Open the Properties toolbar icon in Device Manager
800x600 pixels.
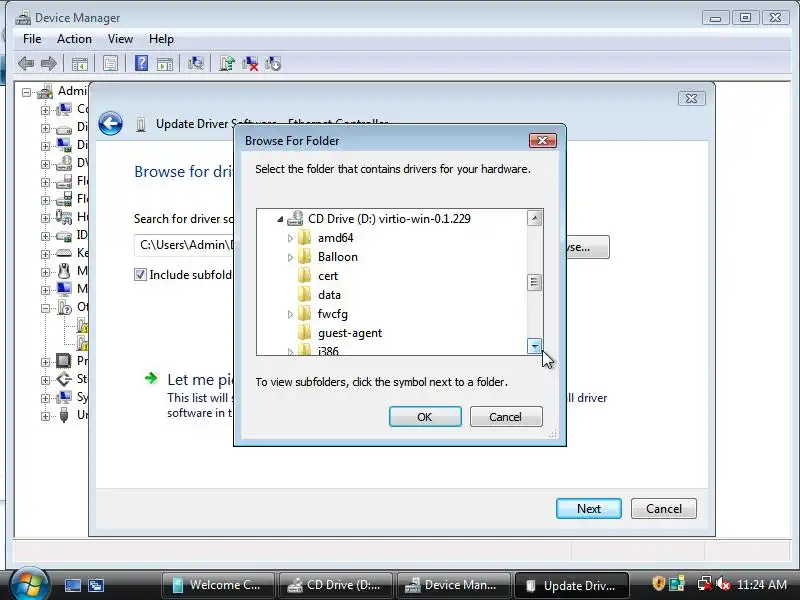click(x=110, y=64)
